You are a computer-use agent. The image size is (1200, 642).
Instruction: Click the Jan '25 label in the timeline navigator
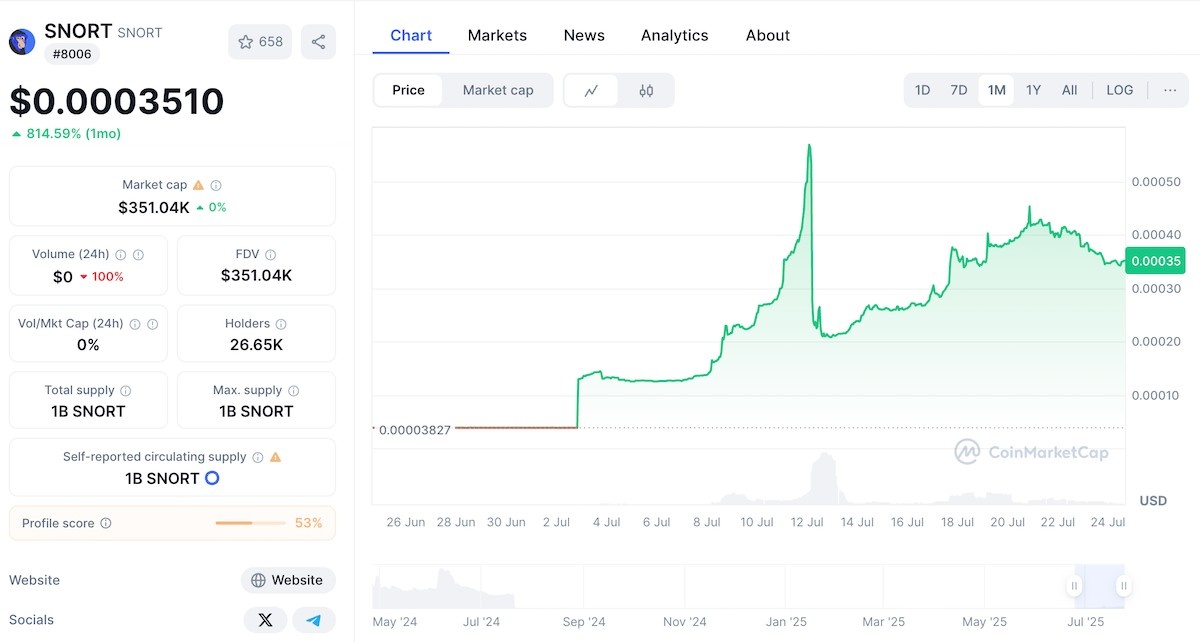coord(786,622)
